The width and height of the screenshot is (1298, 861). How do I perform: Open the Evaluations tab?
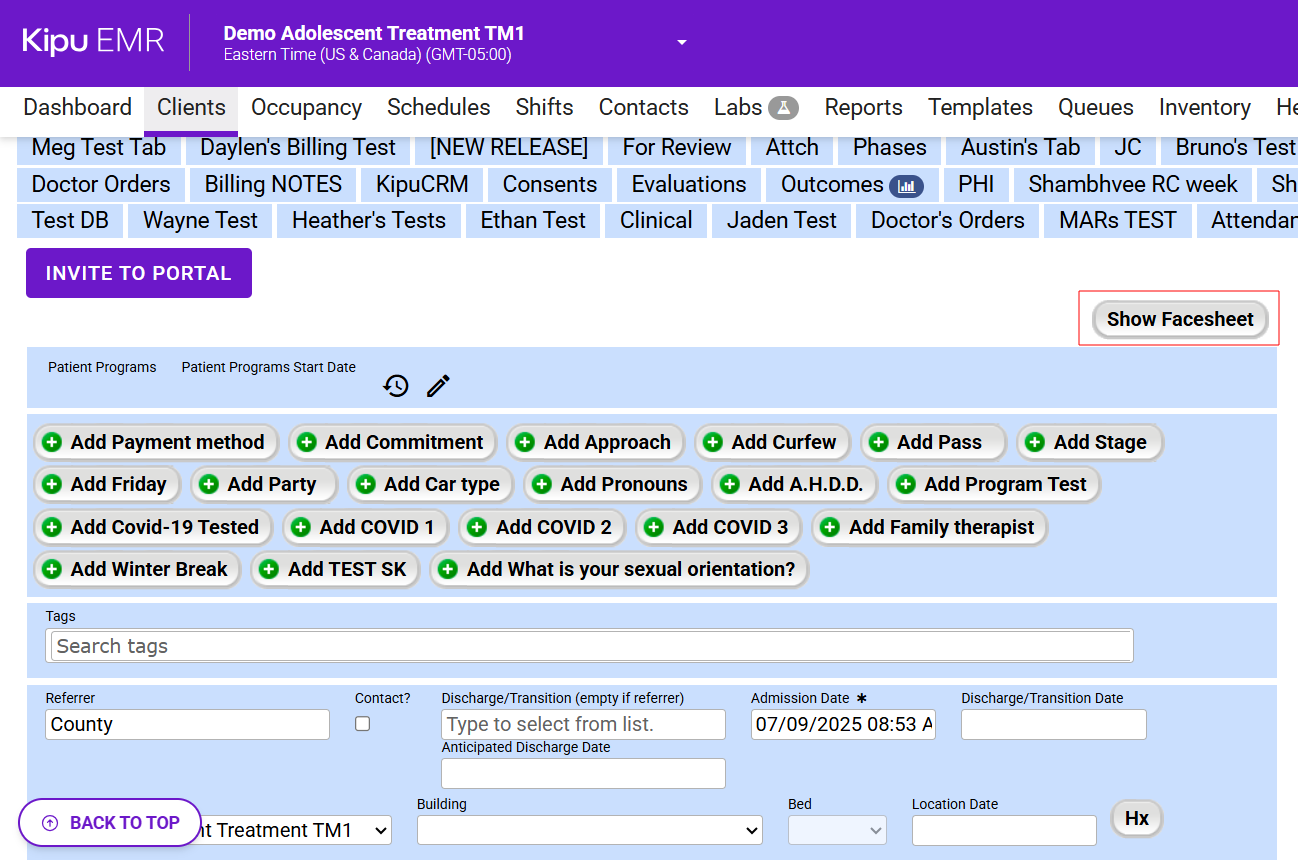[688, 185]
